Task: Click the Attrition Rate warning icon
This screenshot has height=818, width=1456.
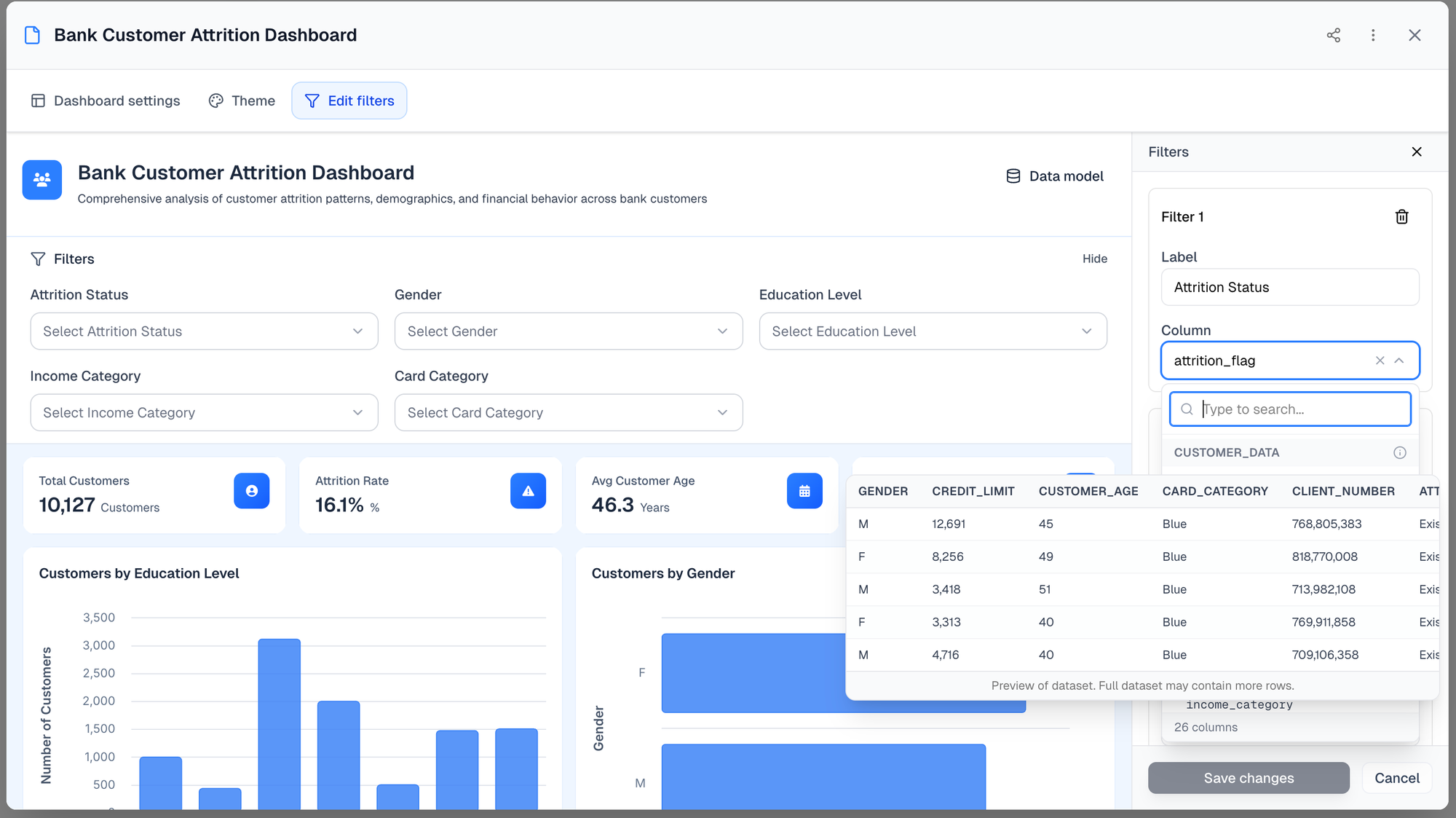Action: [528, 491]
